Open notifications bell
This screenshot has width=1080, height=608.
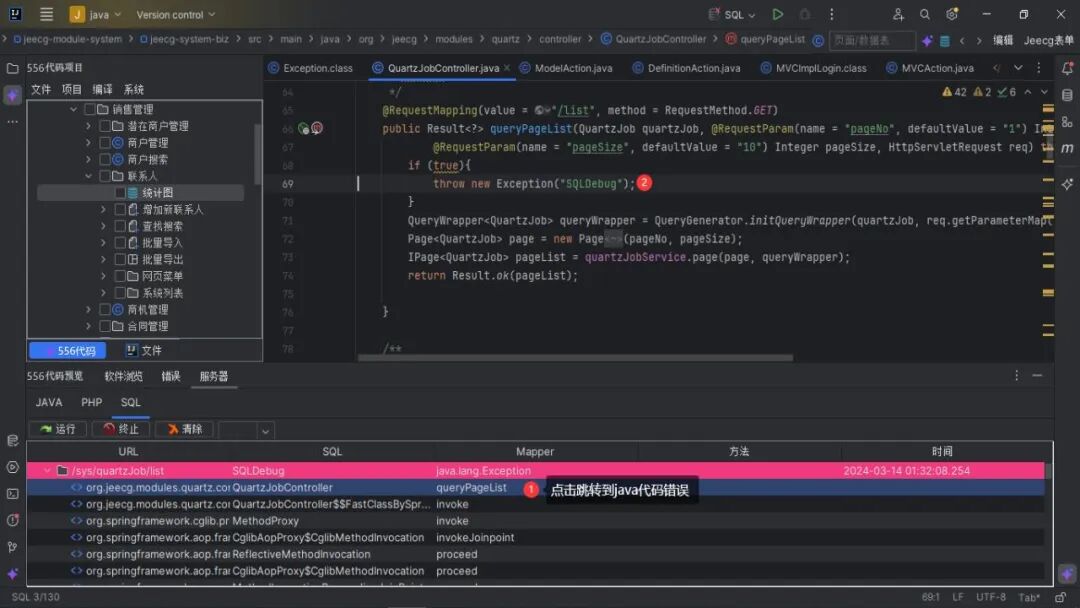click(1067, 68)
